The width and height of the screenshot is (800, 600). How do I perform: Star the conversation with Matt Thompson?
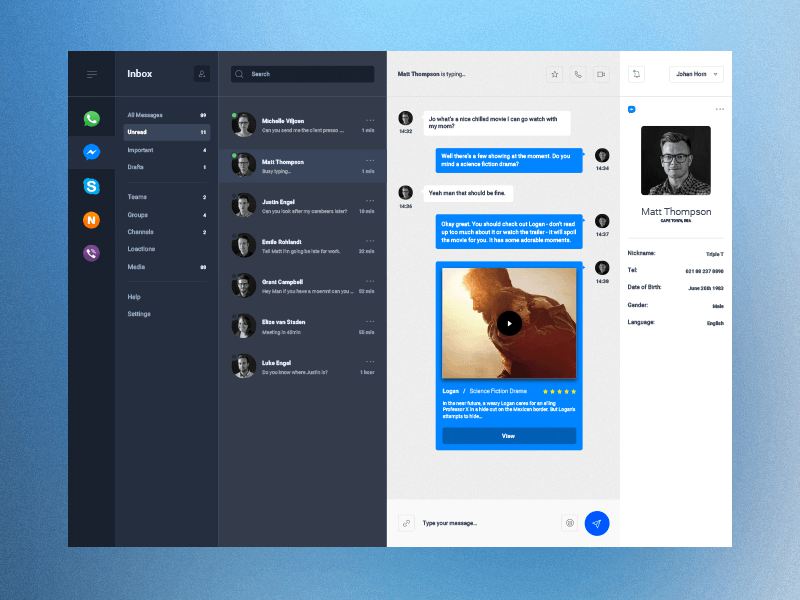point(555,74)
